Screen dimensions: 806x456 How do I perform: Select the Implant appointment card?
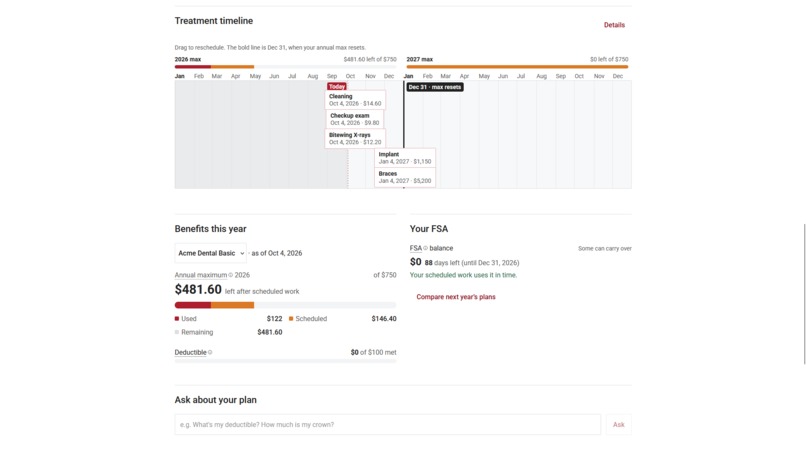coord(405,158)
